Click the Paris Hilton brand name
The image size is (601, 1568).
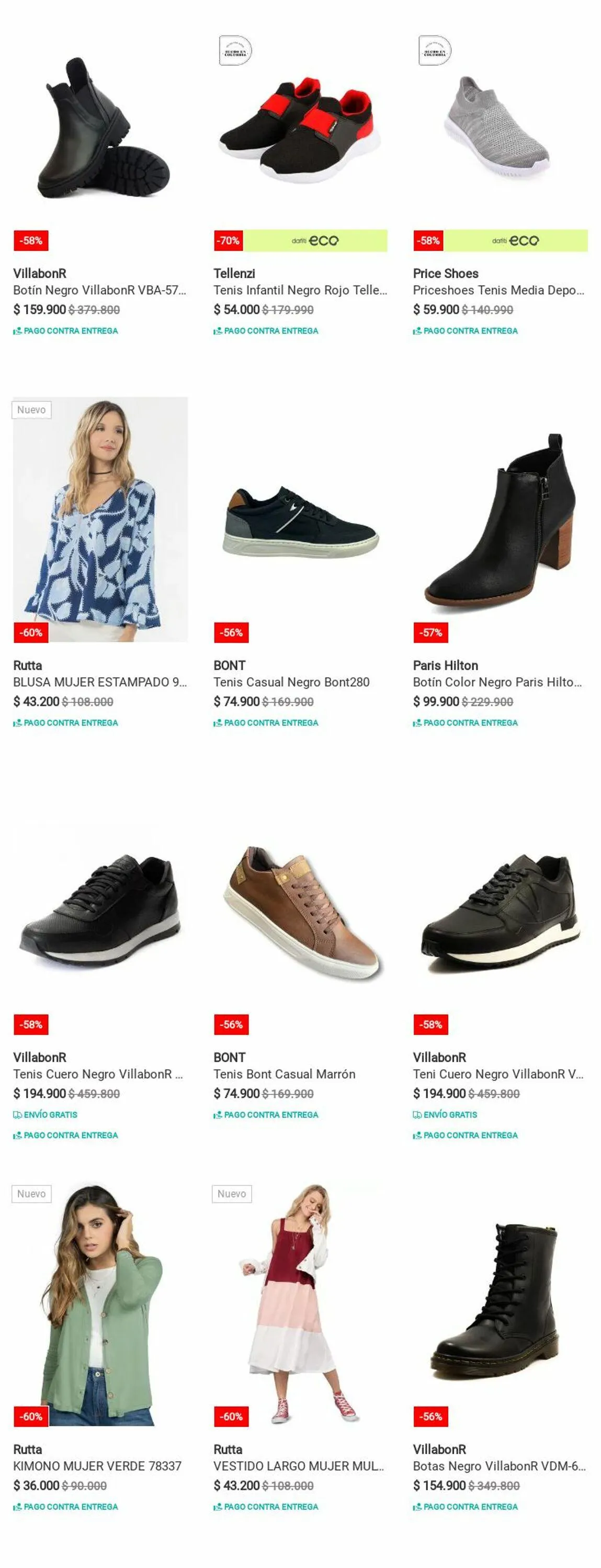point(446,665)
